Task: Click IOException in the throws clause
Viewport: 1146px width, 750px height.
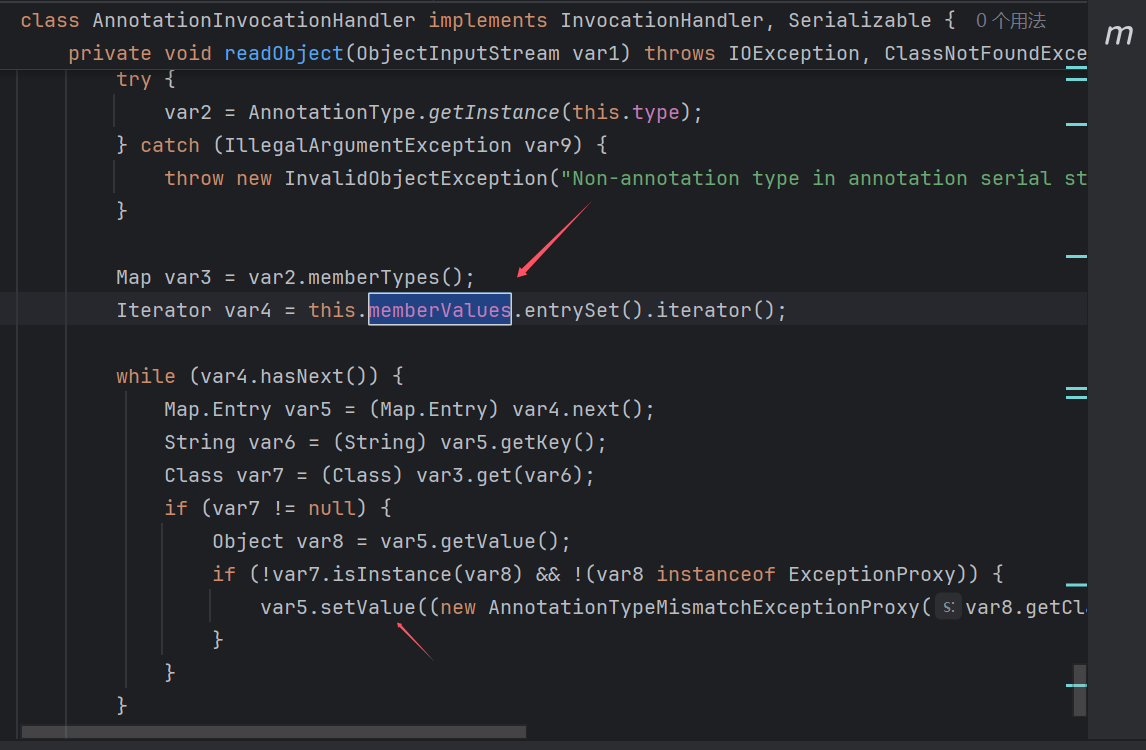Action: [794, 53]
